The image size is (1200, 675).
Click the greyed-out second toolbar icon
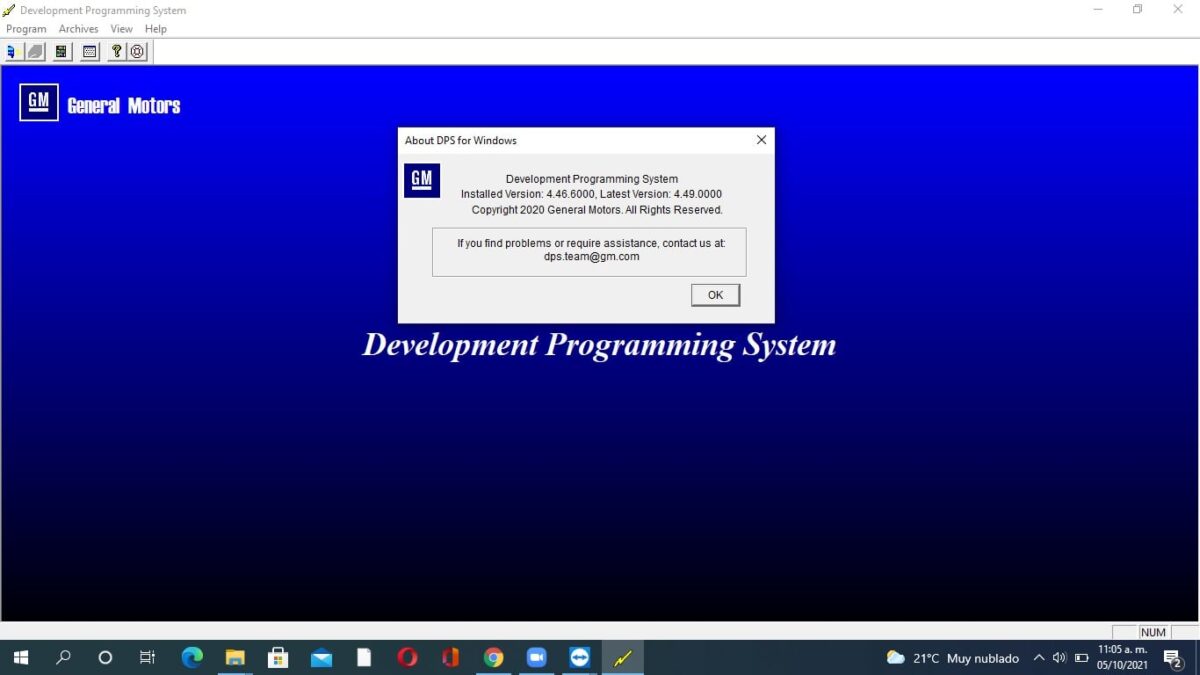(36, 51)
